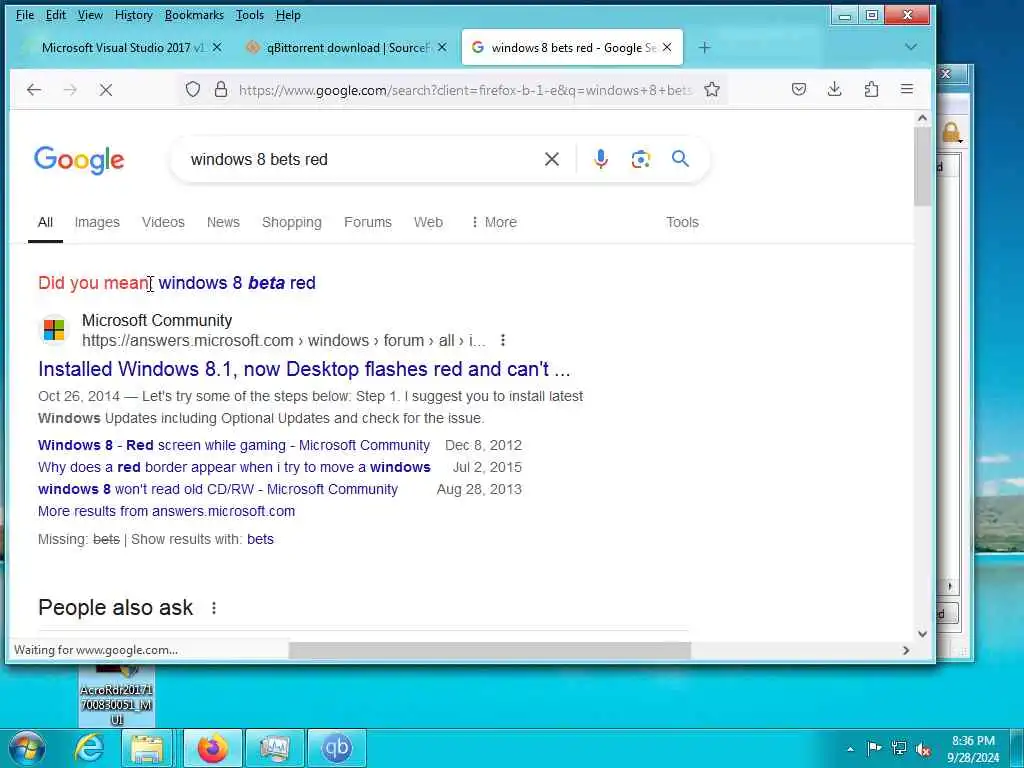Show results with bets
This screenshot has height=768, width=1024.
pos(260,539)
